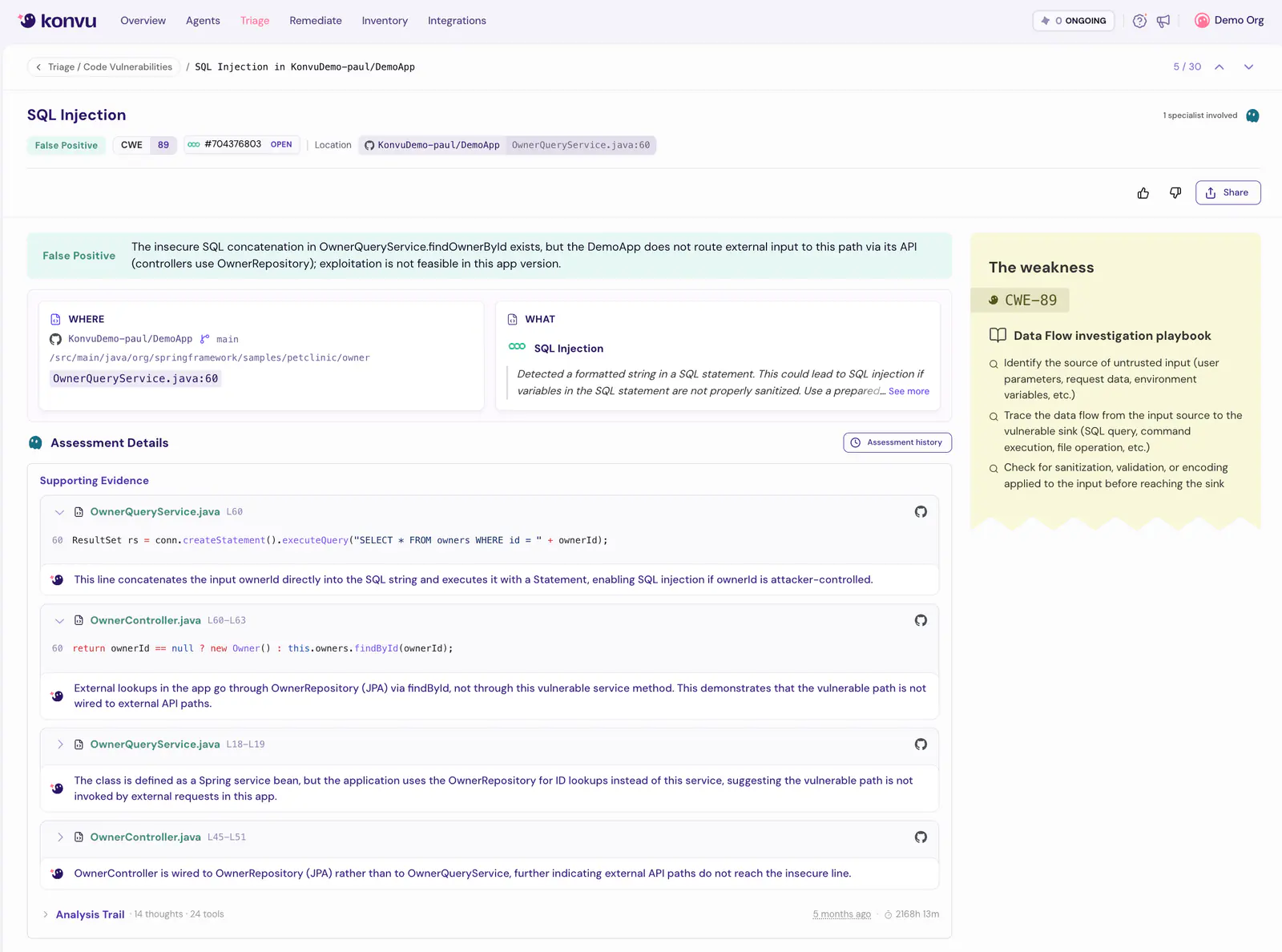The width and height of the screenshot is (1282, 952).
Task: Open GitHub link for OwnerController.java L60–L63
Action: [x=921, y=620]
